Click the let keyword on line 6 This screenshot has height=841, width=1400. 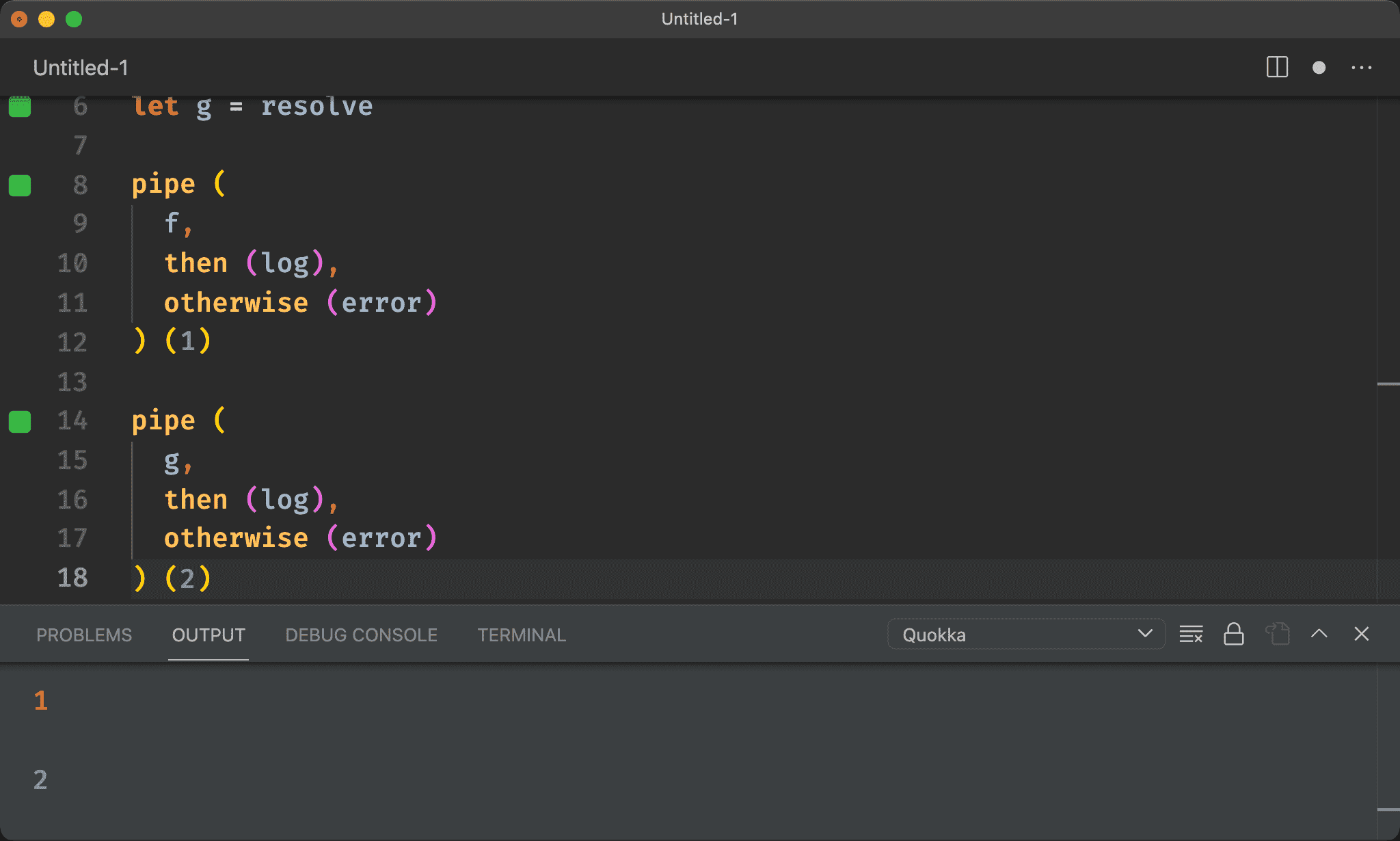[155, 106]
